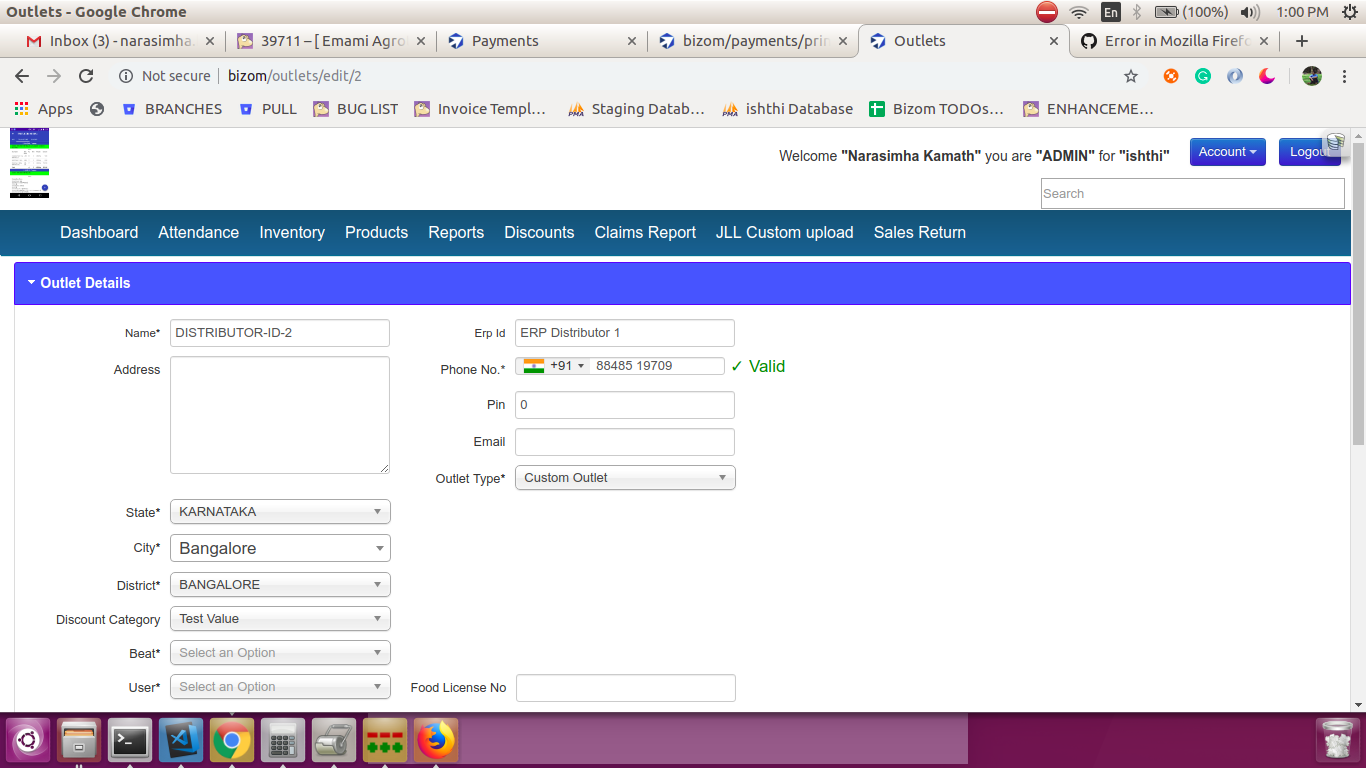Open the Apps bookmarks shortcut
Image resolution: width=1366 pixels, height=768 pixels.
coord(43,109)
